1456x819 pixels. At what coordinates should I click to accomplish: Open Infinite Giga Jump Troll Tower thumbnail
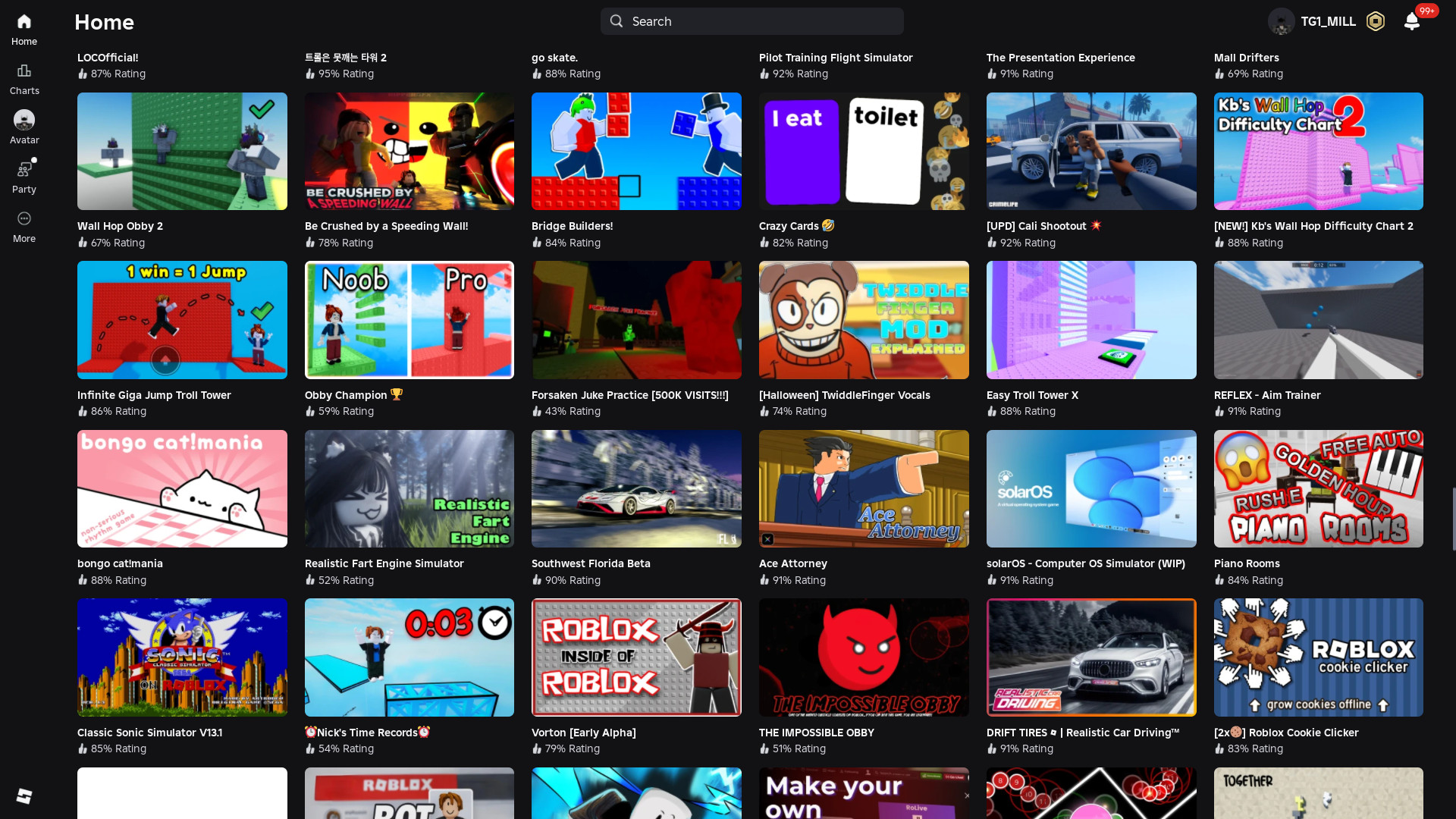[182, 320]
